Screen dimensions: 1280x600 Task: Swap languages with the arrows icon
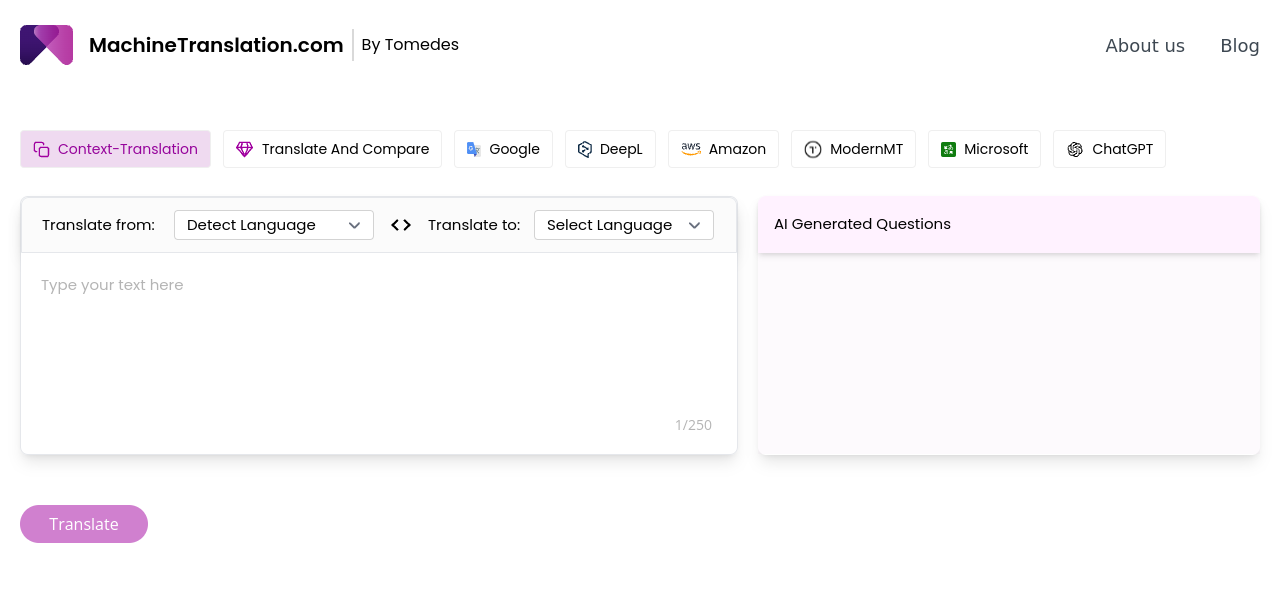pos(401,225)
